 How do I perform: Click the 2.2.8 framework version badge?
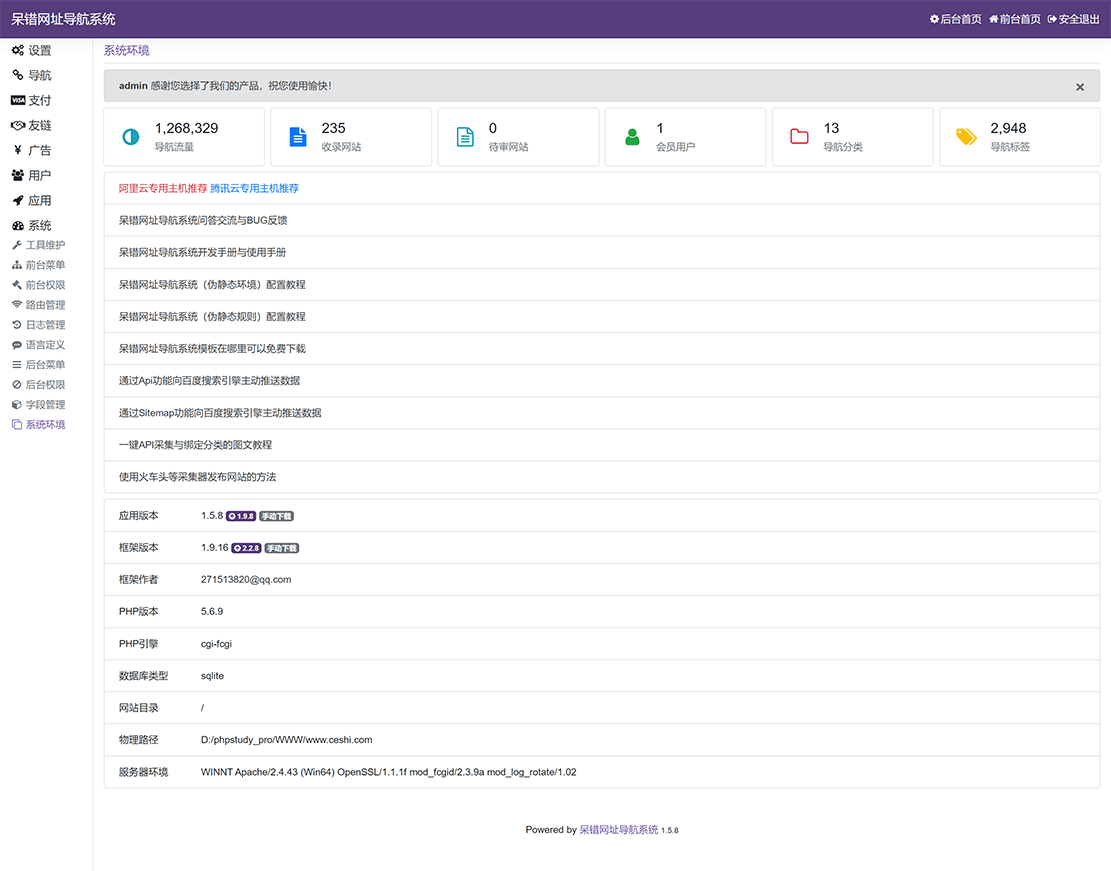(x=246, y=549)
